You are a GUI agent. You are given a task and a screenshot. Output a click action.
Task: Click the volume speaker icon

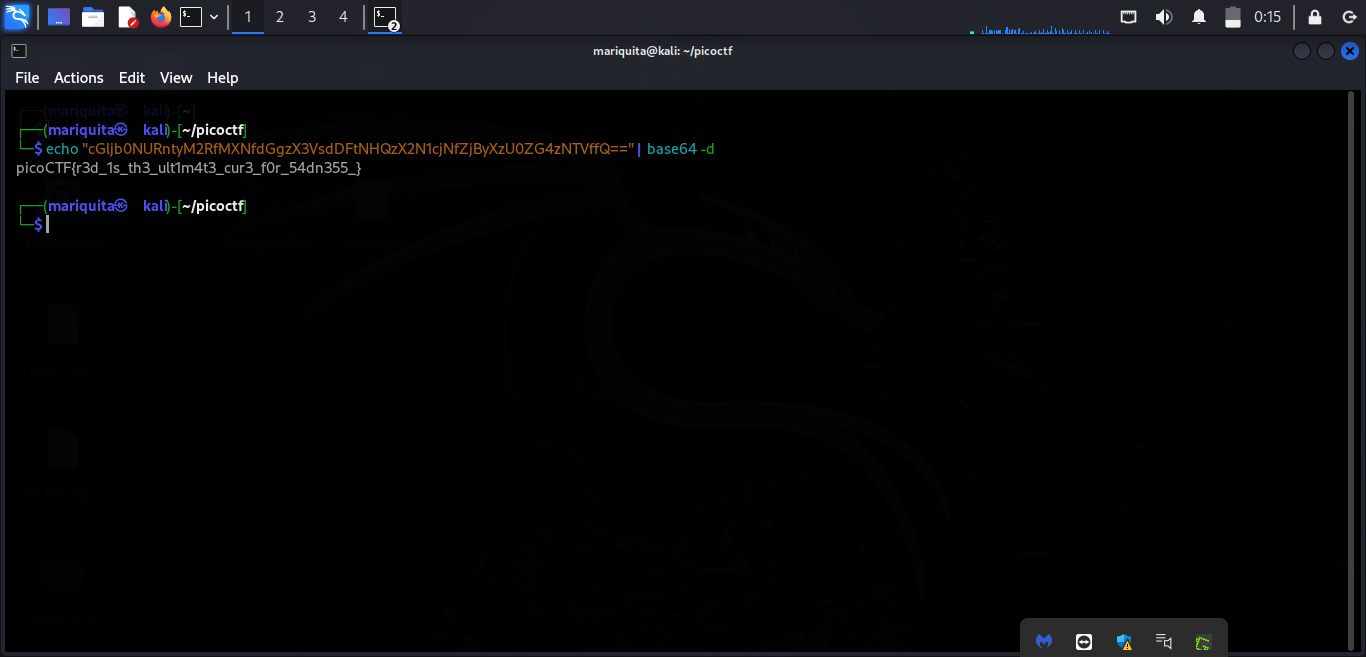[x=1164, y=17]
